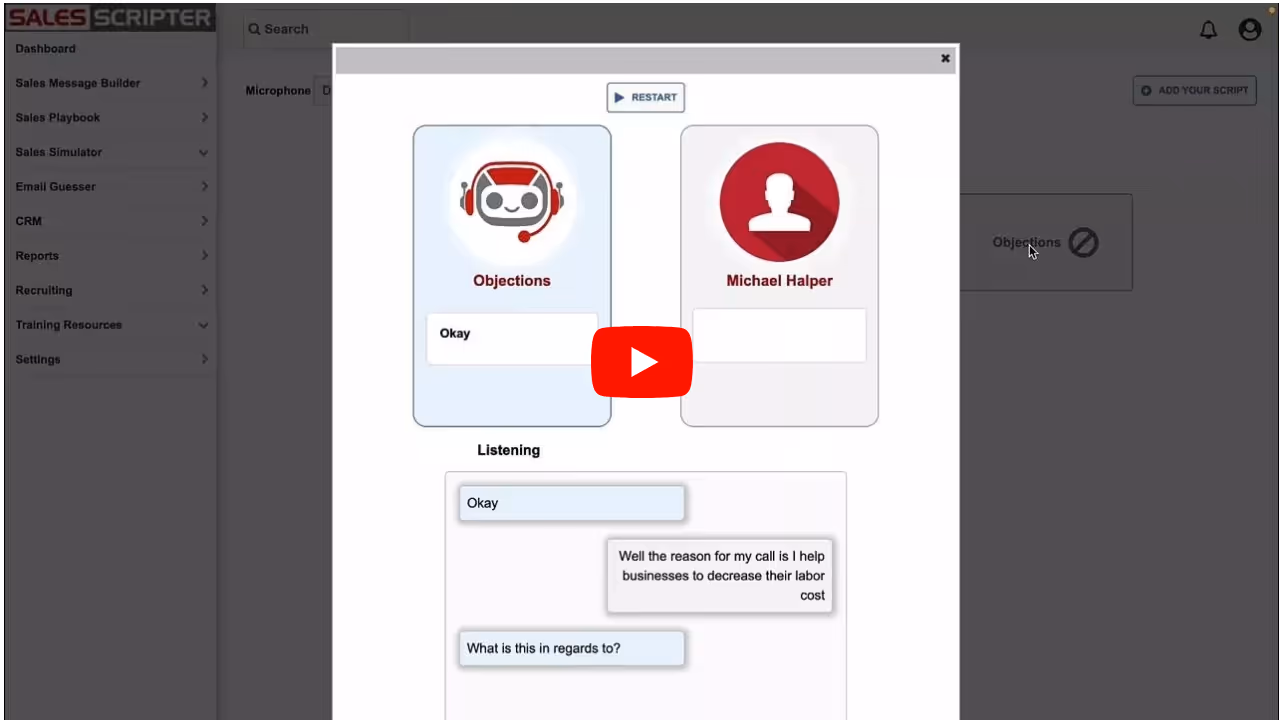Image resolution: width=1280 pixels, height=720 pixels.
Task: Click the 'Okay' box under Objections
Action: (512, 338)
